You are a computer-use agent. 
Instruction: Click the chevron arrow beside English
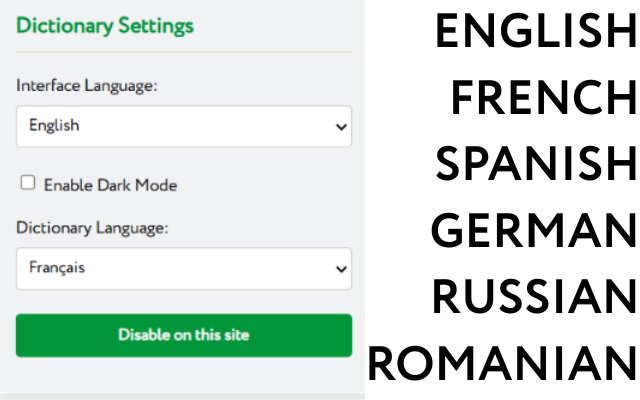click(341, 127)
